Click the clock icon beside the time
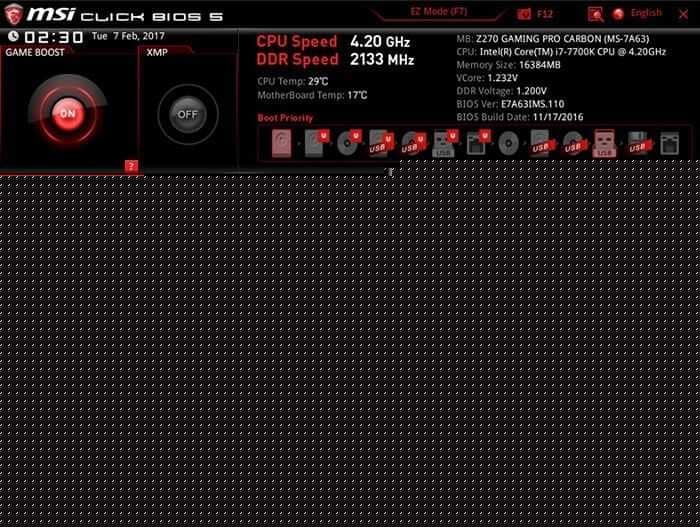700x527 pixels. point(13,36)
